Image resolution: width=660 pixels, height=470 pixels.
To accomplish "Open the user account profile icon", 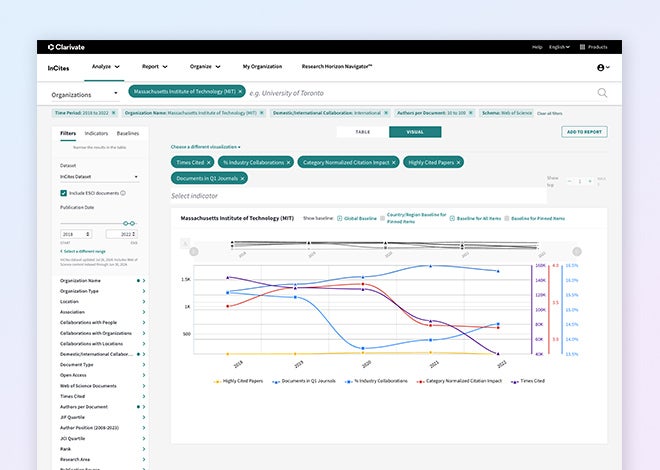I will click(602, 67).
